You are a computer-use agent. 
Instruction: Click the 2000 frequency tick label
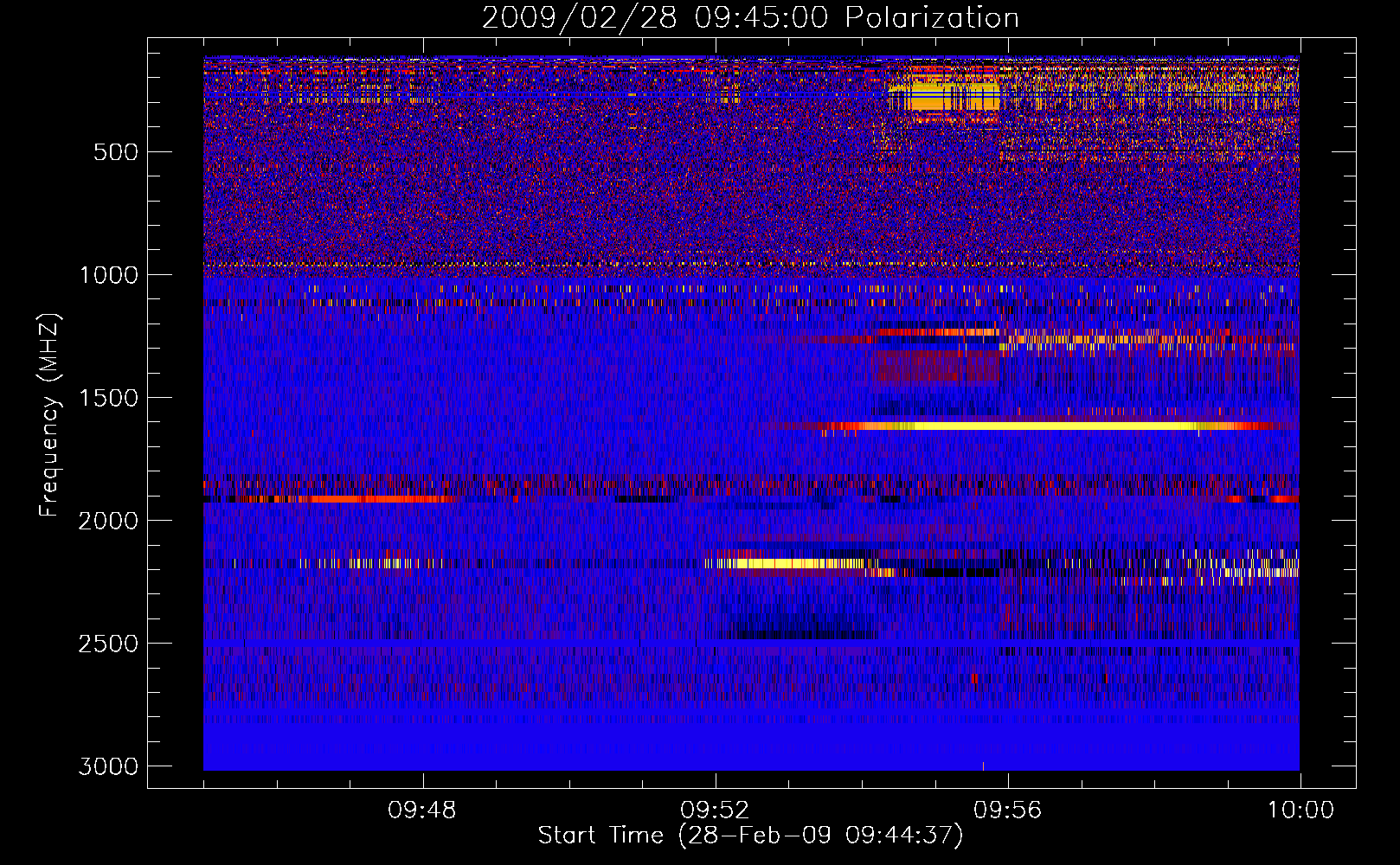coord(108,521)
